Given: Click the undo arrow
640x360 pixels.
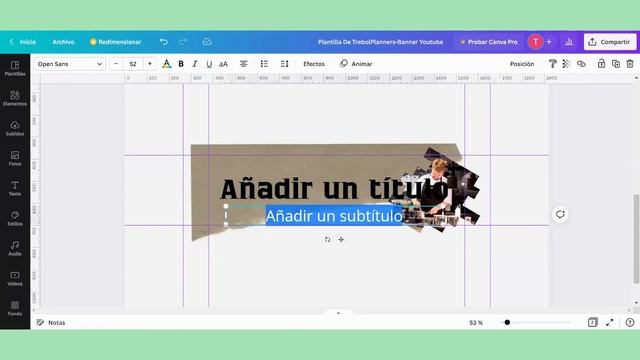Looking at the screenshot, I should tap(164, 42).
